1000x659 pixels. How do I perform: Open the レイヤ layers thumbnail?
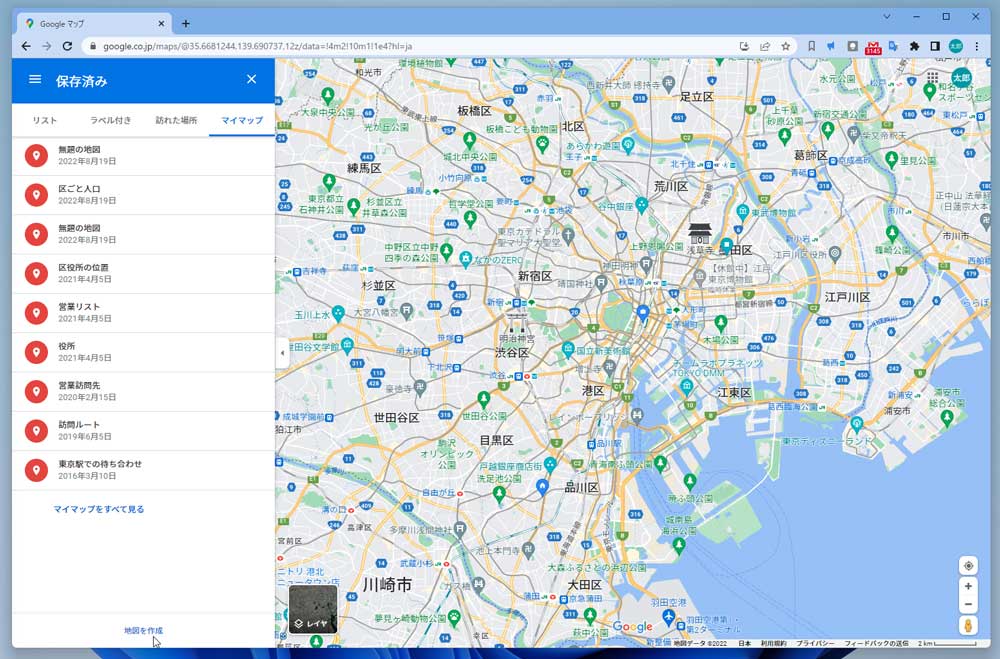[x=313, y=609]
